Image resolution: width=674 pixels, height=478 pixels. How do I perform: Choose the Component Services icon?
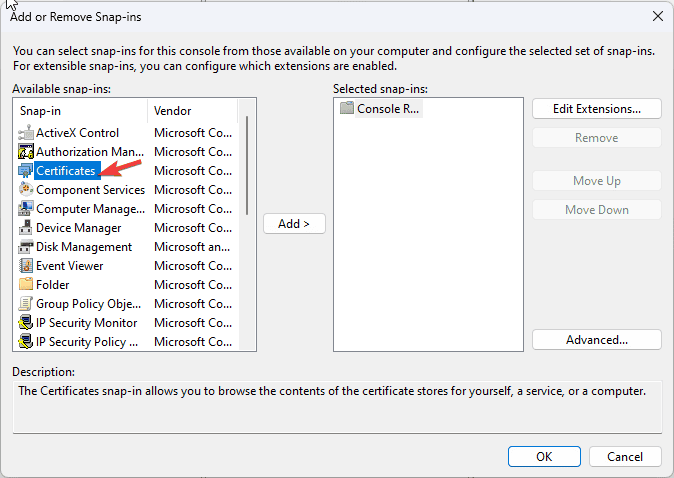[26, 190]
